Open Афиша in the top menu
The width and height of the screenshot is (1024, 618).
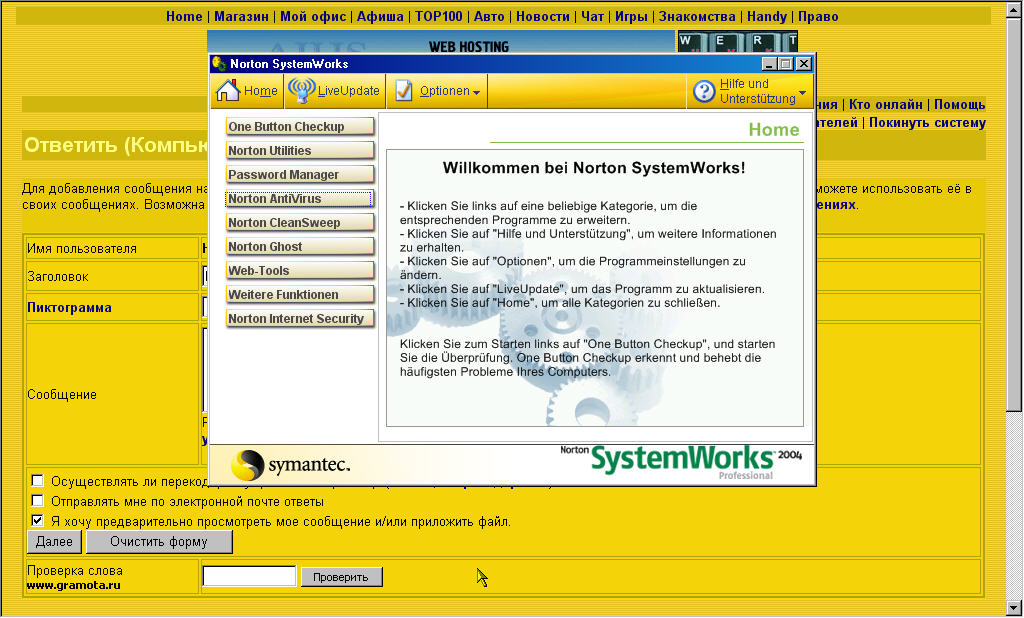380,16
